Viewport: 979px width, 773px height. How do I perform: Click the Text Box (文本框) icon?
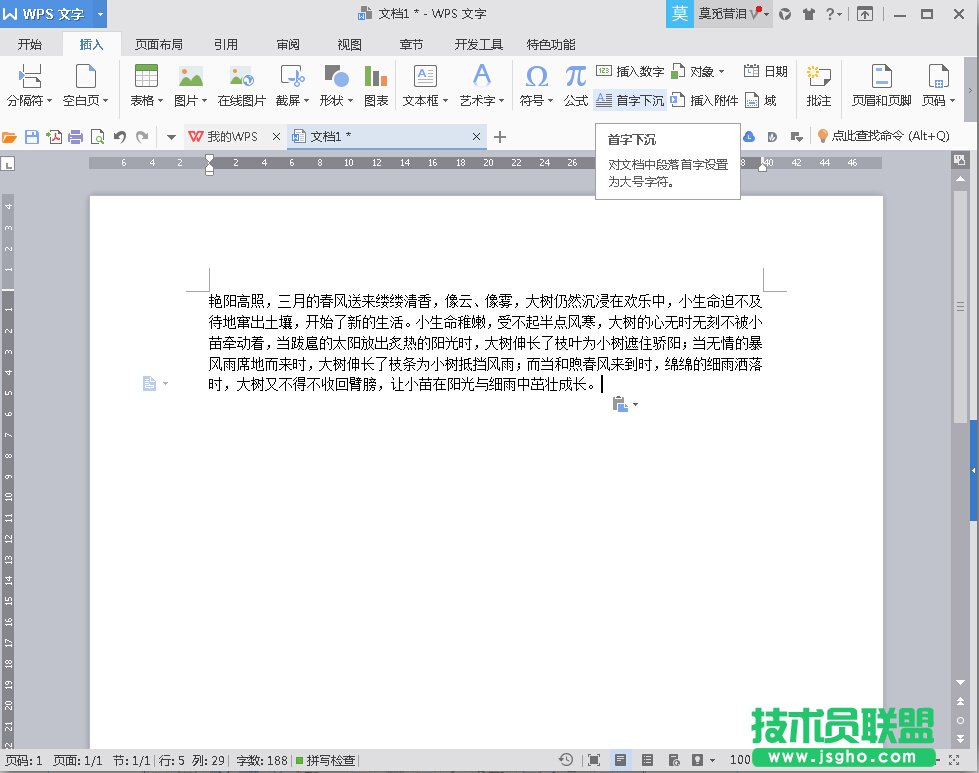[425, 77]
